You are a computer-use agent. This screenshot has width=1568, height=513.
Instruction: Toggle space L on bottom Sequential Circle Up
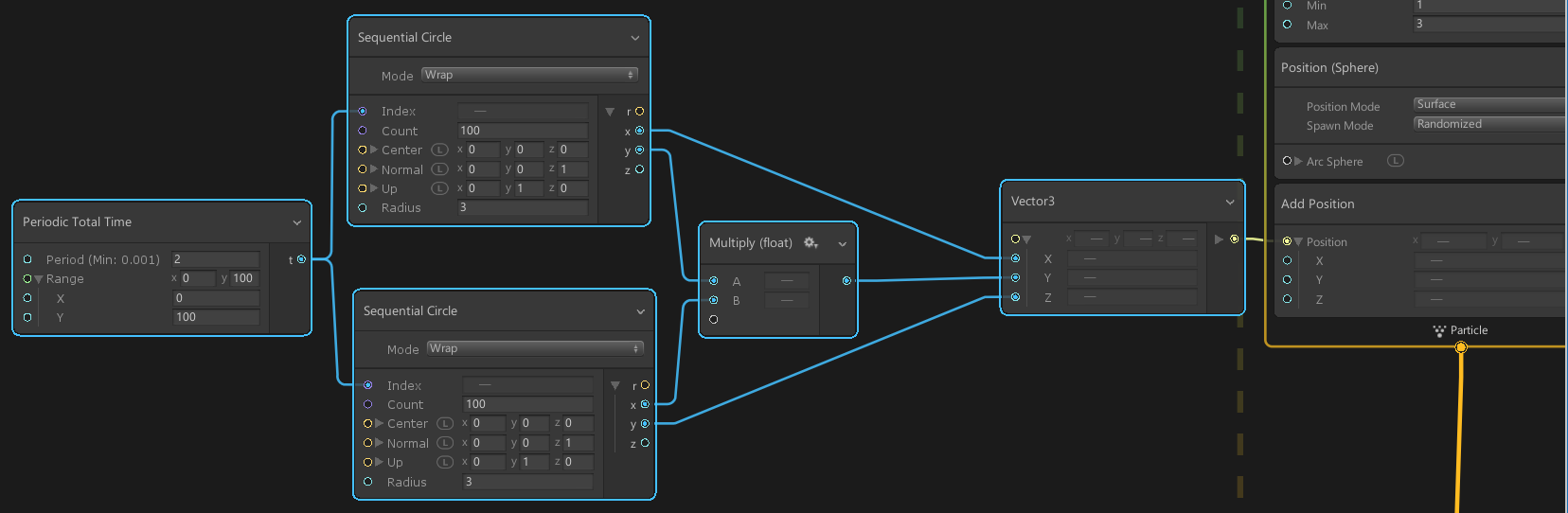445,462
